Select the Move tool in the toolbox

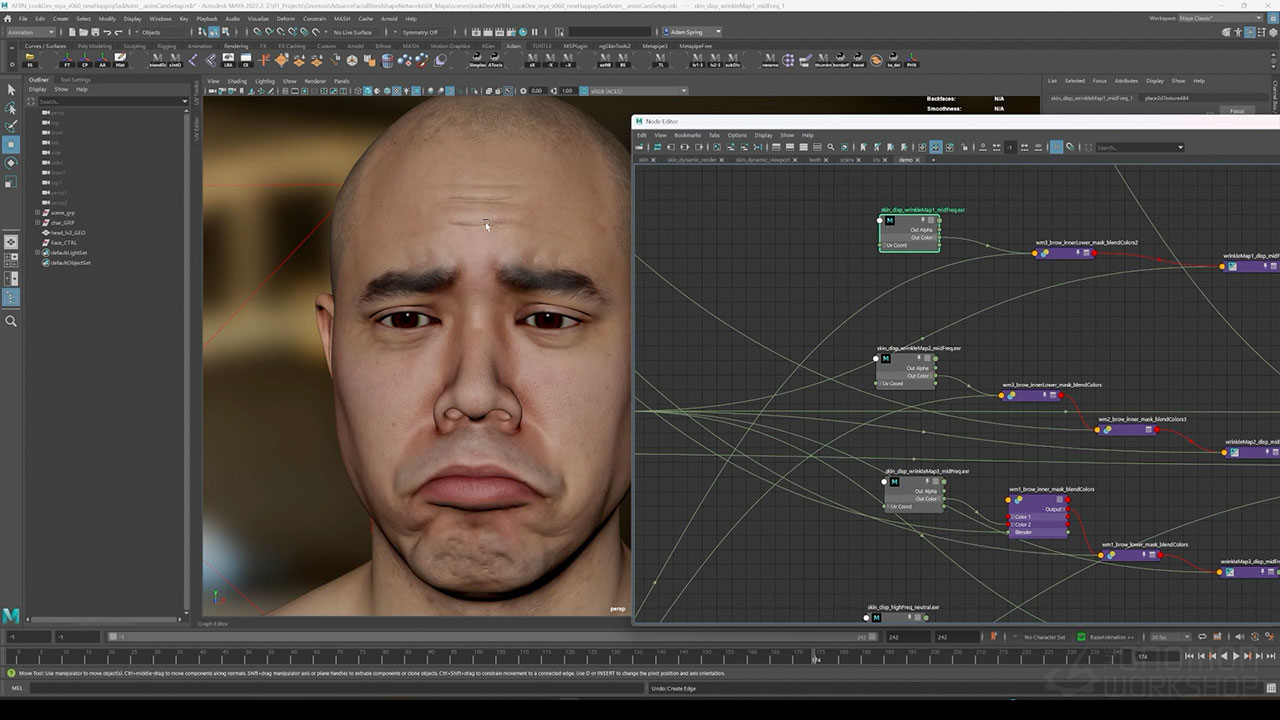point(11,144)
